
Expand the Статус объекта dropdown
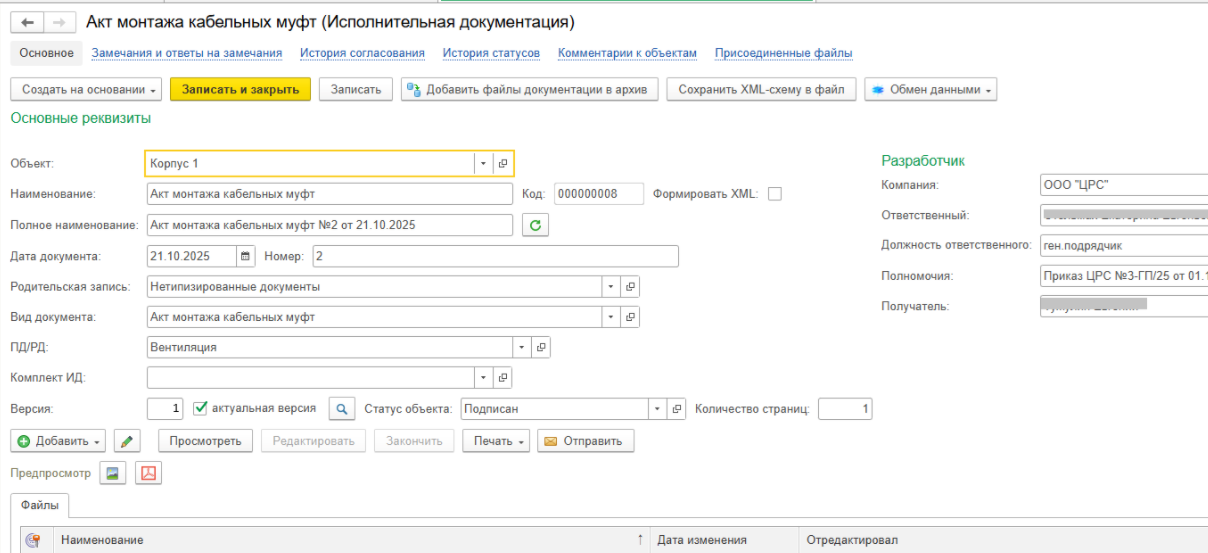point(657,409)
